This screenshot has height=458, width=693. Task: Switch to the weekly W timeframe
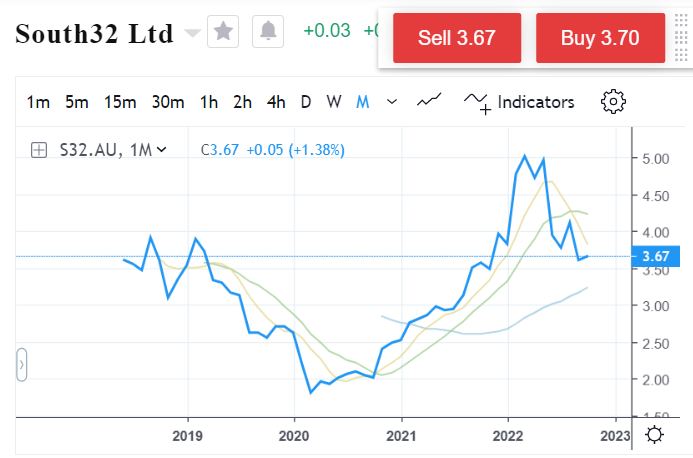coord(334,102)
